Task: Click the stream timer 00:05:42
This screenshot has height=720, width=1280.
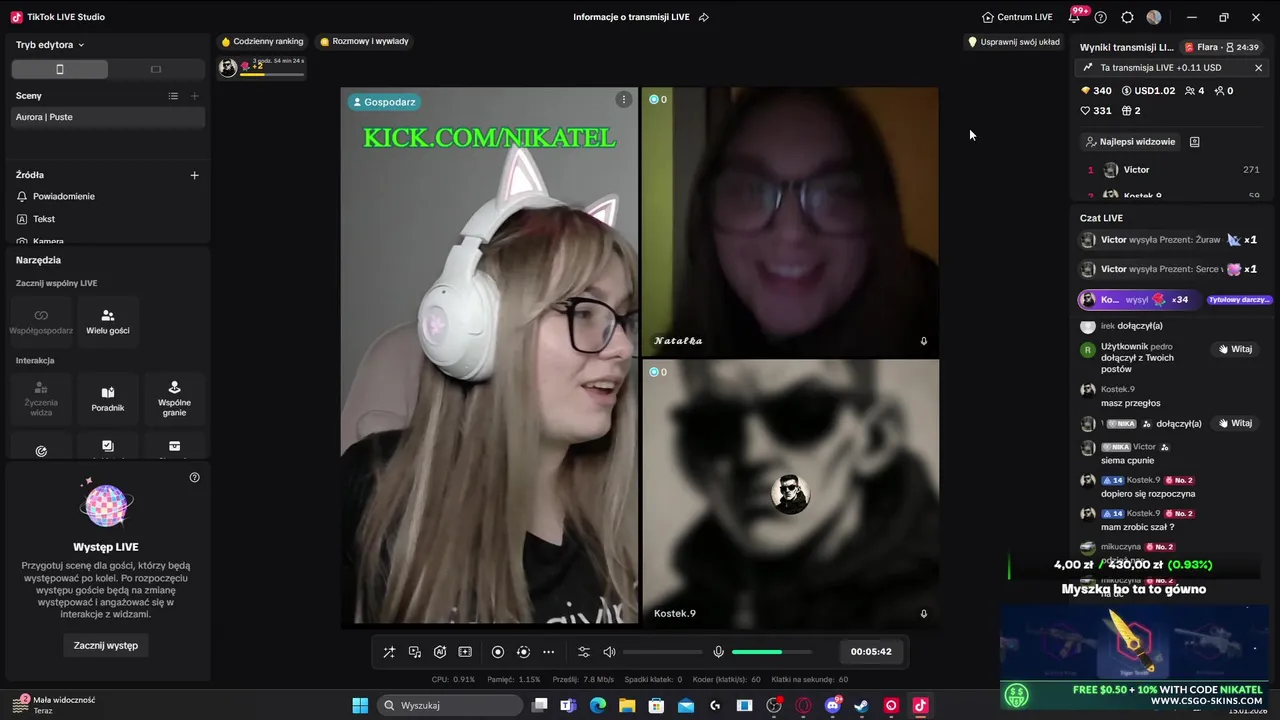Action: pyautogui.click(x=871, y=651)
